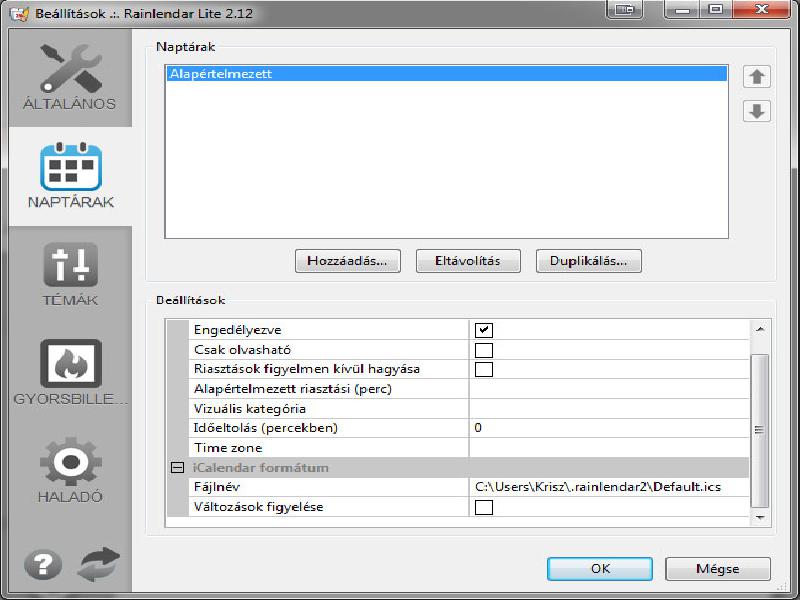This screenshot has height=600, width=800.
Task: Collapse the iCalendar formátum group
Action: (177, 467)
